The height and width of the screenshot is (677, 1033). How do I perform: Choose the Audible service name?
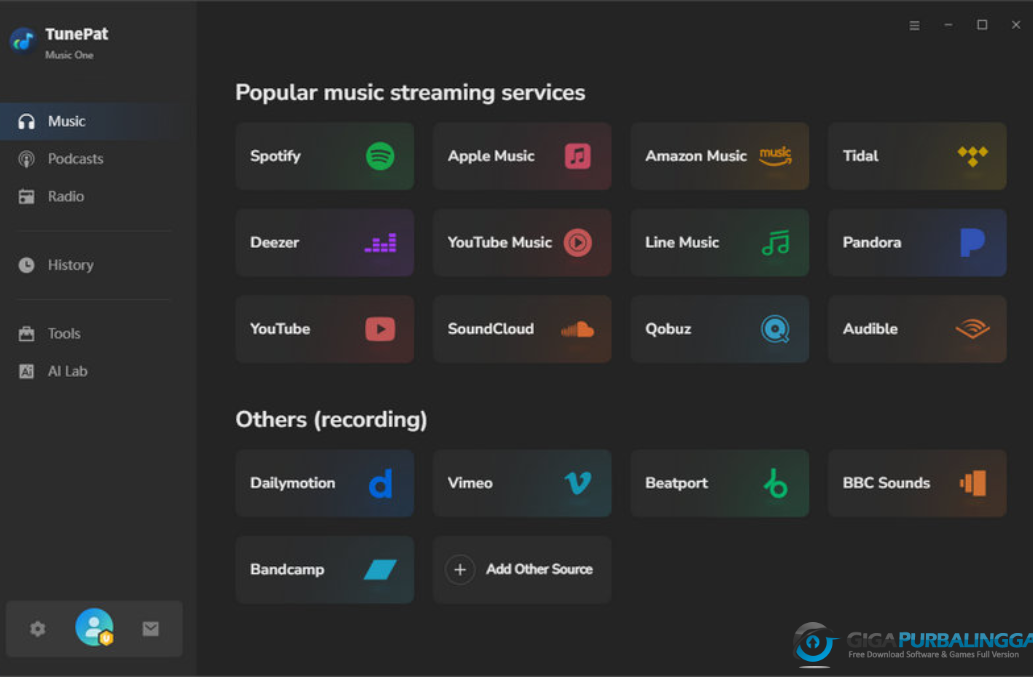coord(870,329)
